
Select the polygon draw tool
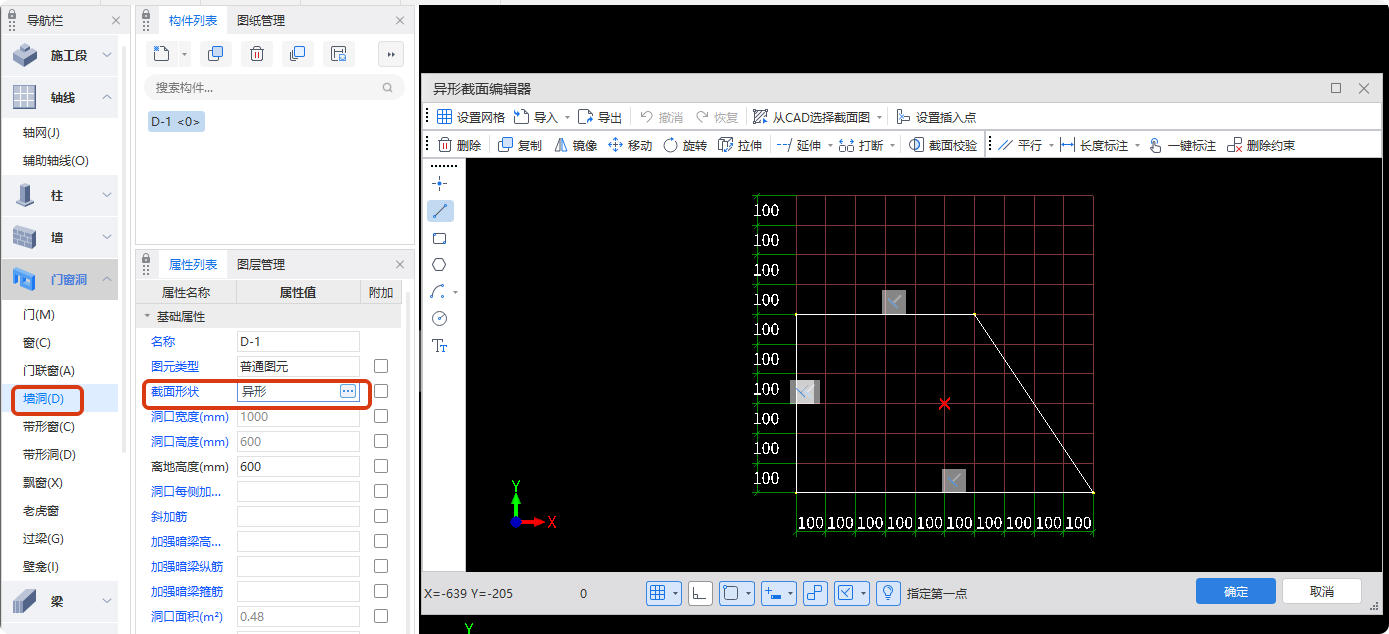[x=440, y=265]
